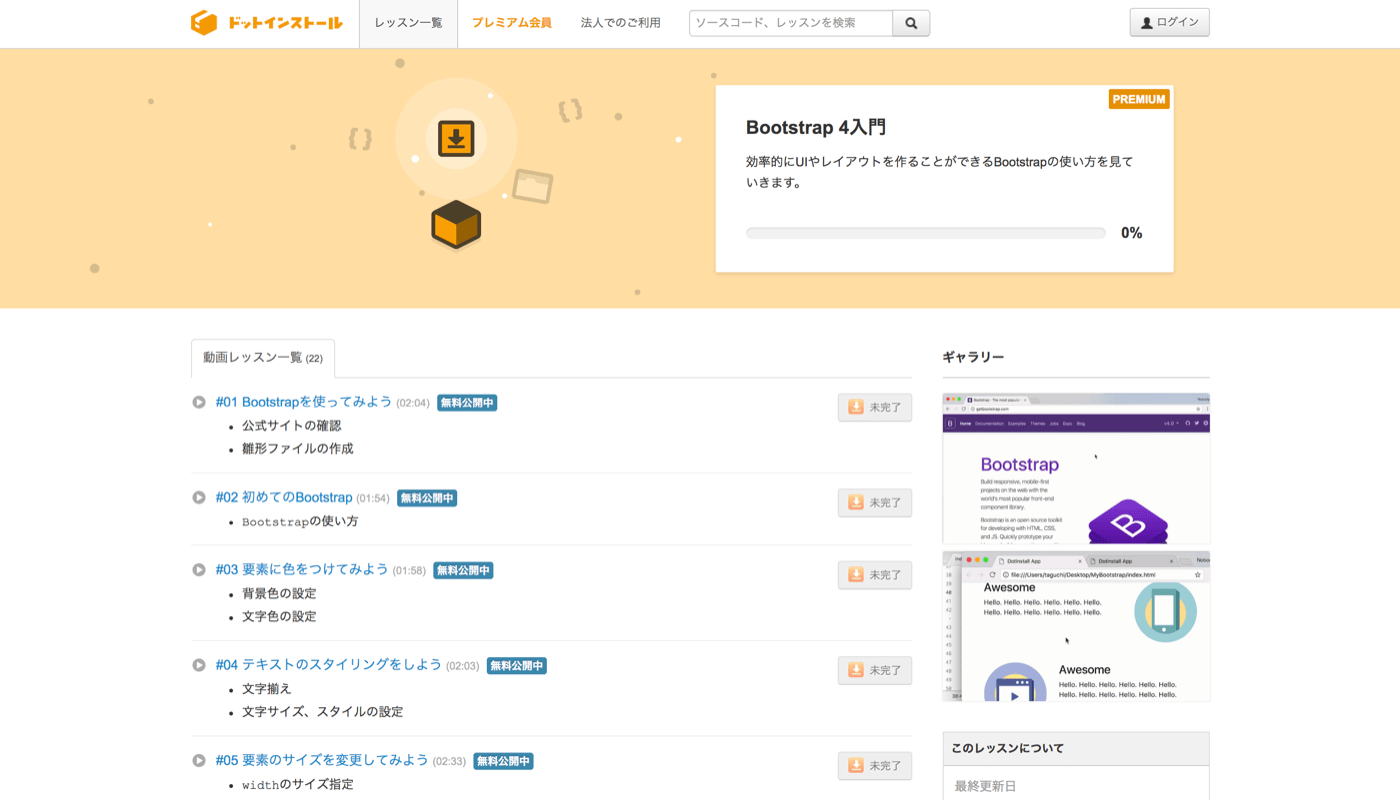Toggle the 未完了 button for lesson #01

tap(875, 407)
